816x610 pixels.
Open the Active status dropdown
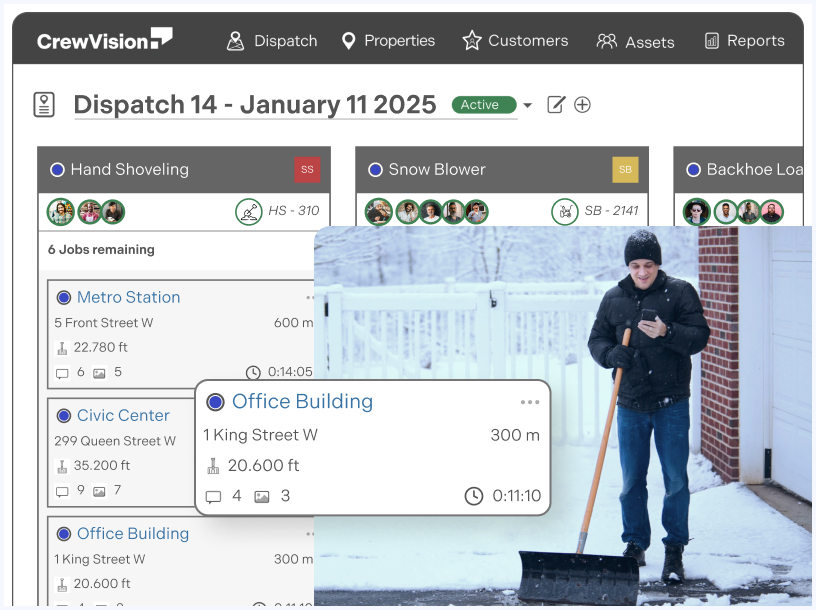coord(527,104)
